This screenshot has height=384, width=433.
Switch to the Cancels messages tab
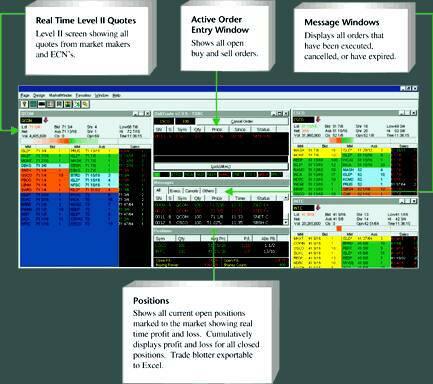(192, 191)
